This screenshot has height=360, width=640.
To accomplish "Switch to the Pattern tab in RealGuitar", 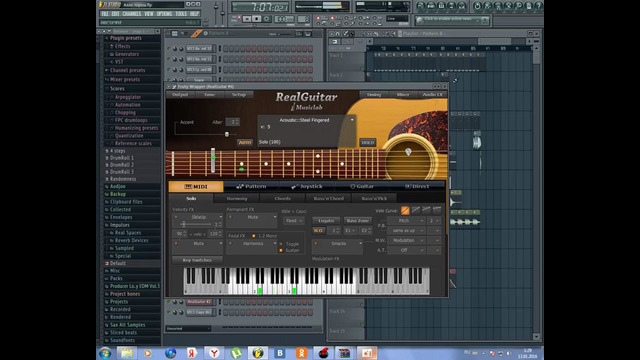I will pyautogui.click(x=251, y=187).
